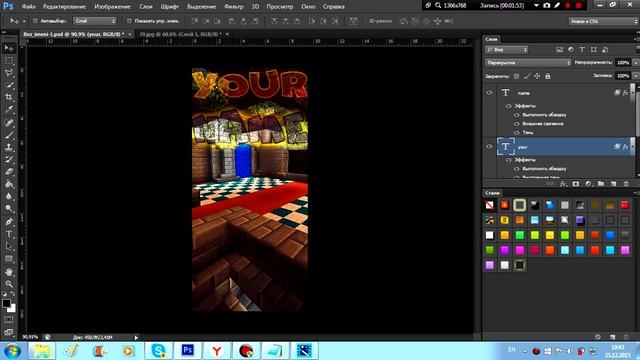640x360 pixels.
Task: Select the Lasso tool
Action: 9,73
